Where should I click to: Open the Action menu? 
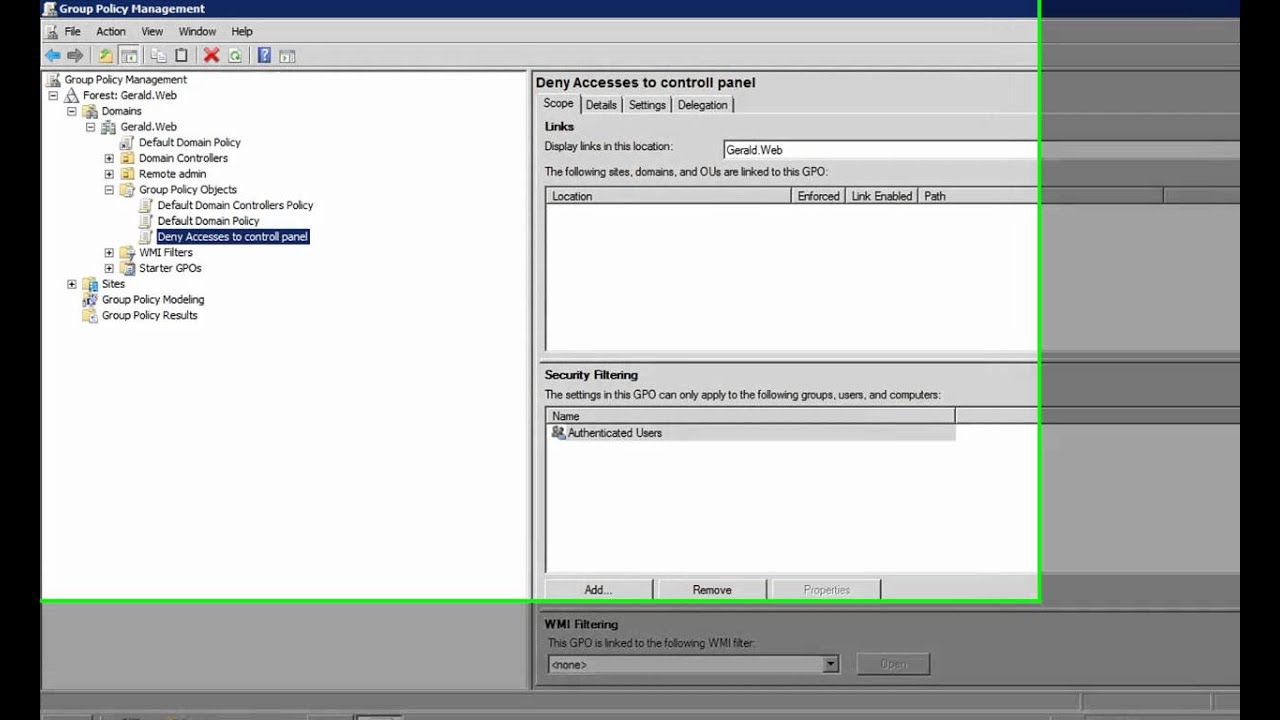pyautogui.click(x=111, y=32)
